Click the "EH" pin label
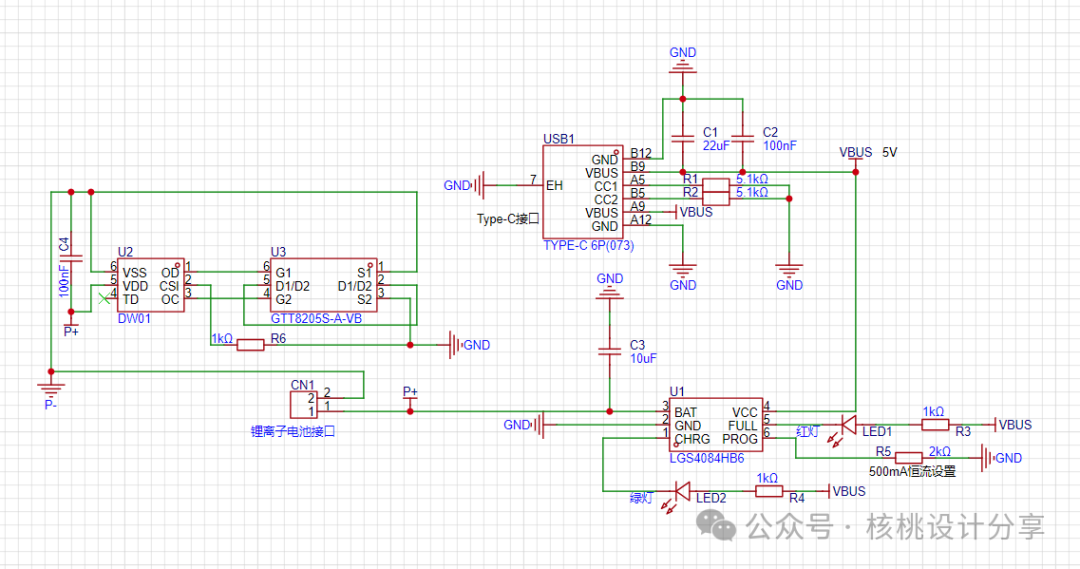The width and height of the screenshot is (1080, 569). [554, 185]
